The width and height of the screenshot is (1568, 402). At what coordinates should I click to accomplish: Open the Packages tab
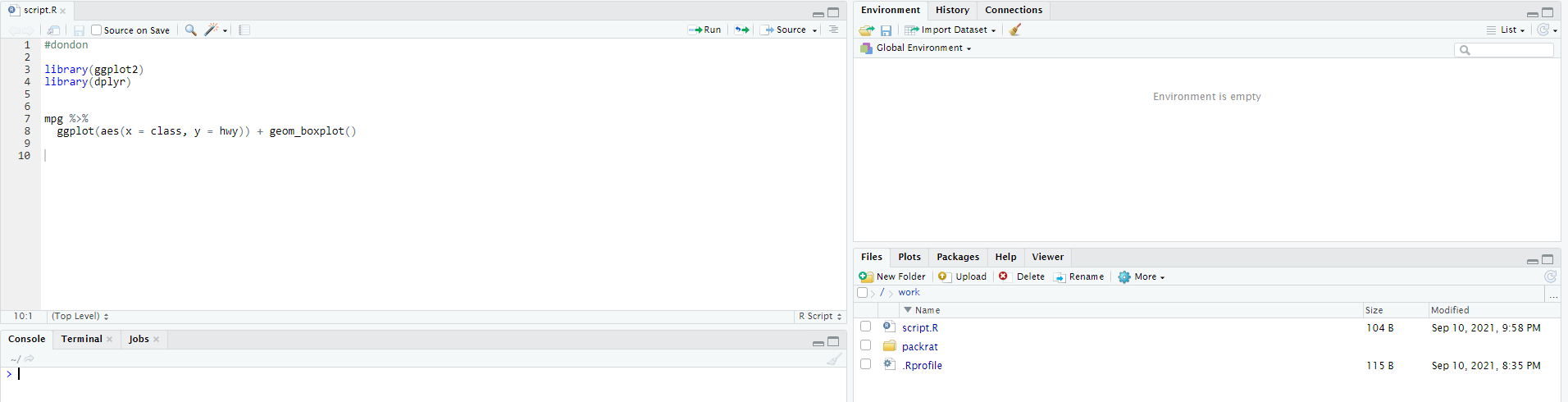pyautogui.click(x=958, y=257)
